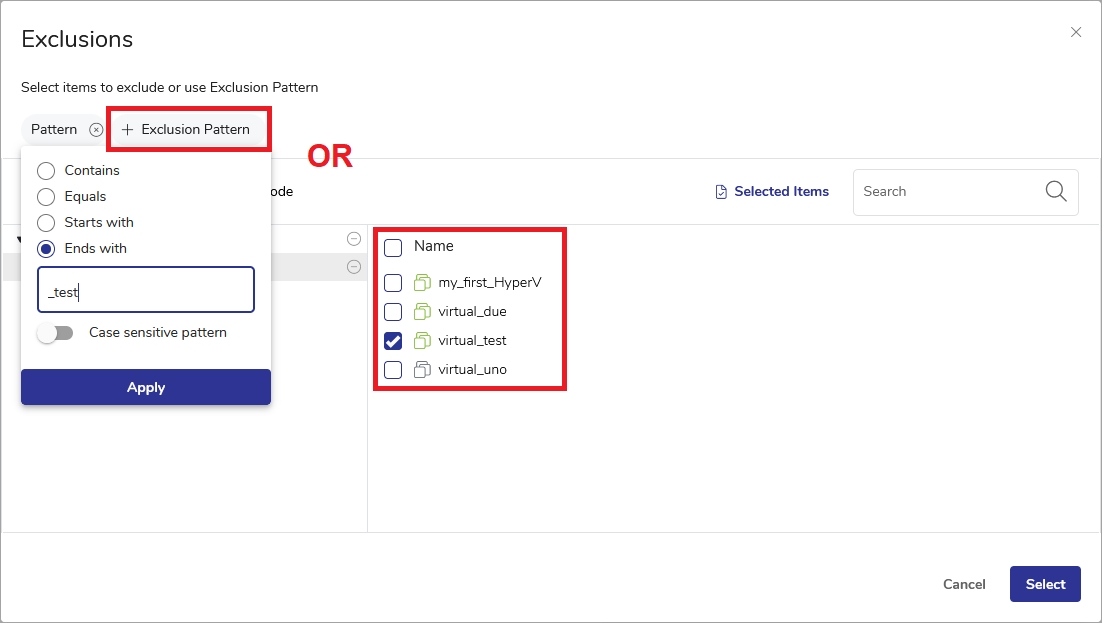Viewport: 1102px width, 623px height.
Task: Click the green VM icon for virtual_test
Action: tap(421, 341)
